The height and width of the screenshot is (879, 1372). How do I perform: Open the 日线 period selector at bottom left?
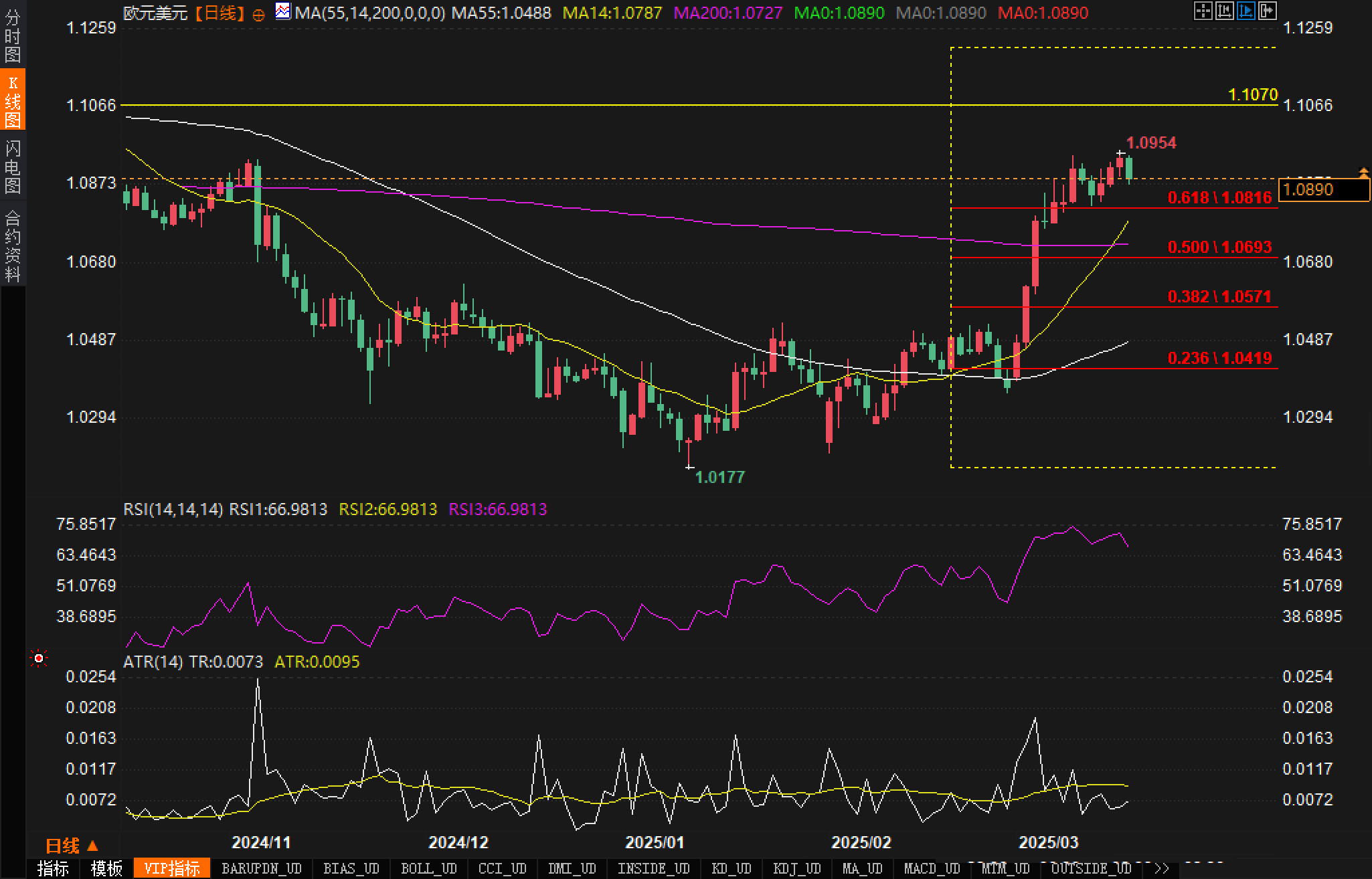pos(72,846)
